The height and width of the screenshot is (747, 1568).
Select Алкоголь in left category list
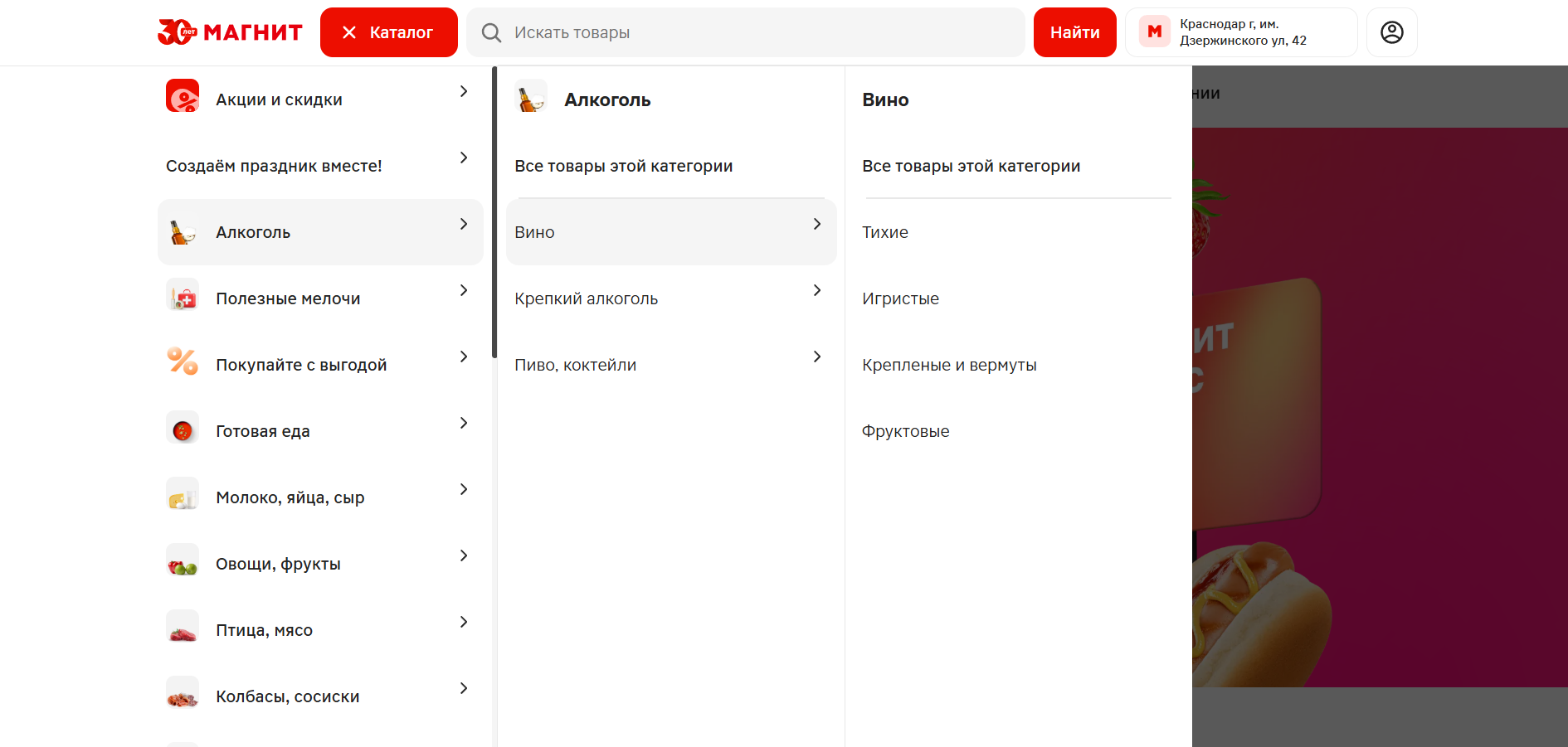point(320,232)
